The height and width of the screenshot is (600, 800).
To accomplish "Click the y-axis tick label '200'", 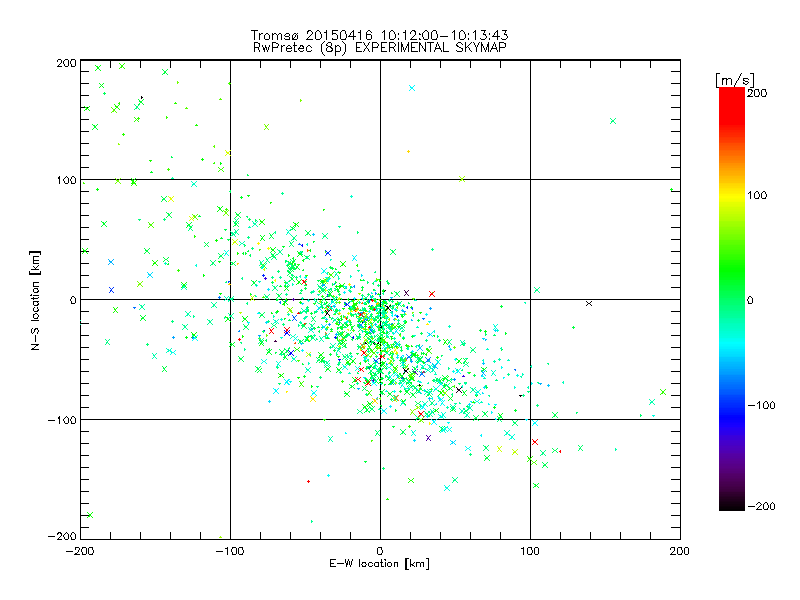I will [67, 63].
